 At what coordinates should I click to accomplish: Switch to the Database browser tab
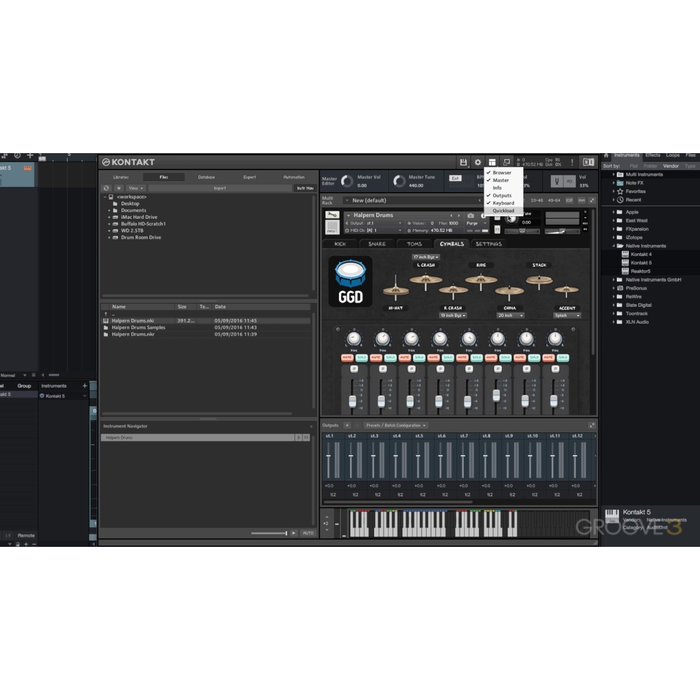point(206,177)
